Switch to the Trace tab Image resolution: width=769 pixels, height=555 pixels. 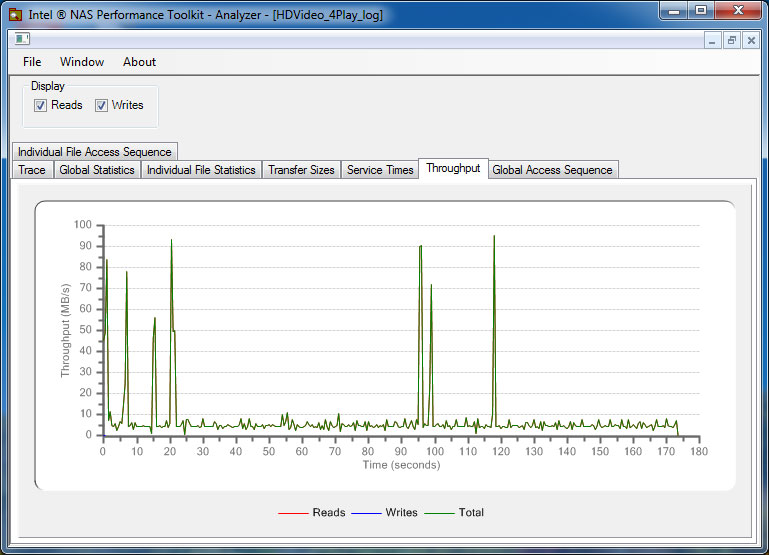pos(32,170)
